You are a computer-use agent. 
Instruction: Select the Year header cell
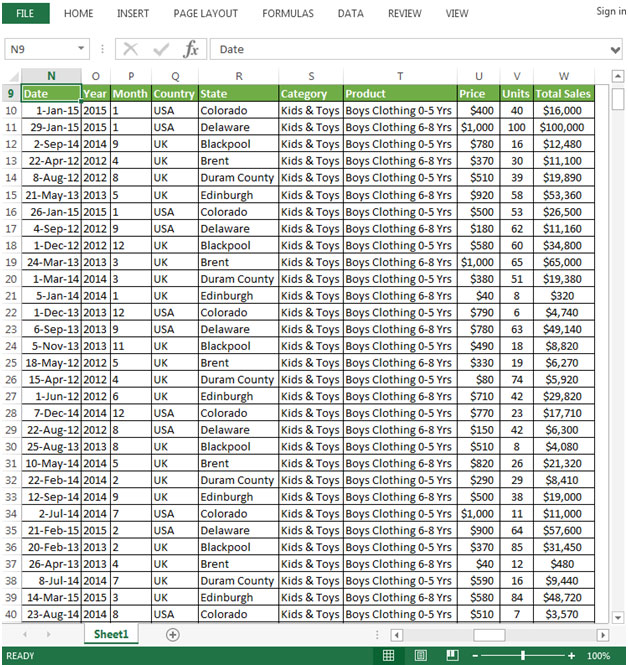(96, 94)
